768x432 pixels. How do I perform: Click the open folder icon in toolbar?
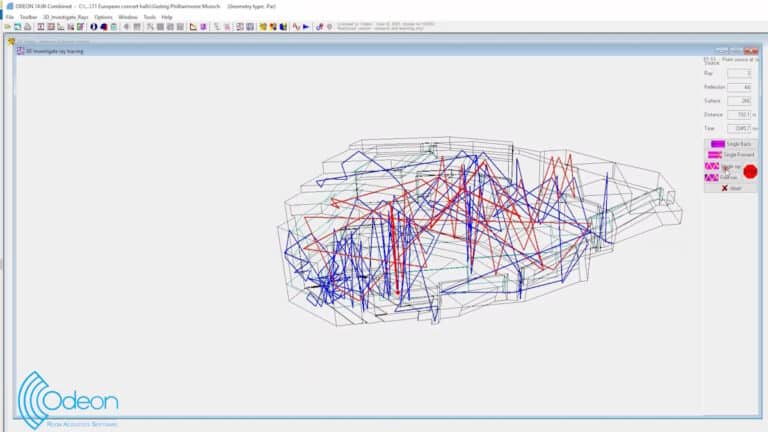tap(17, 27)
